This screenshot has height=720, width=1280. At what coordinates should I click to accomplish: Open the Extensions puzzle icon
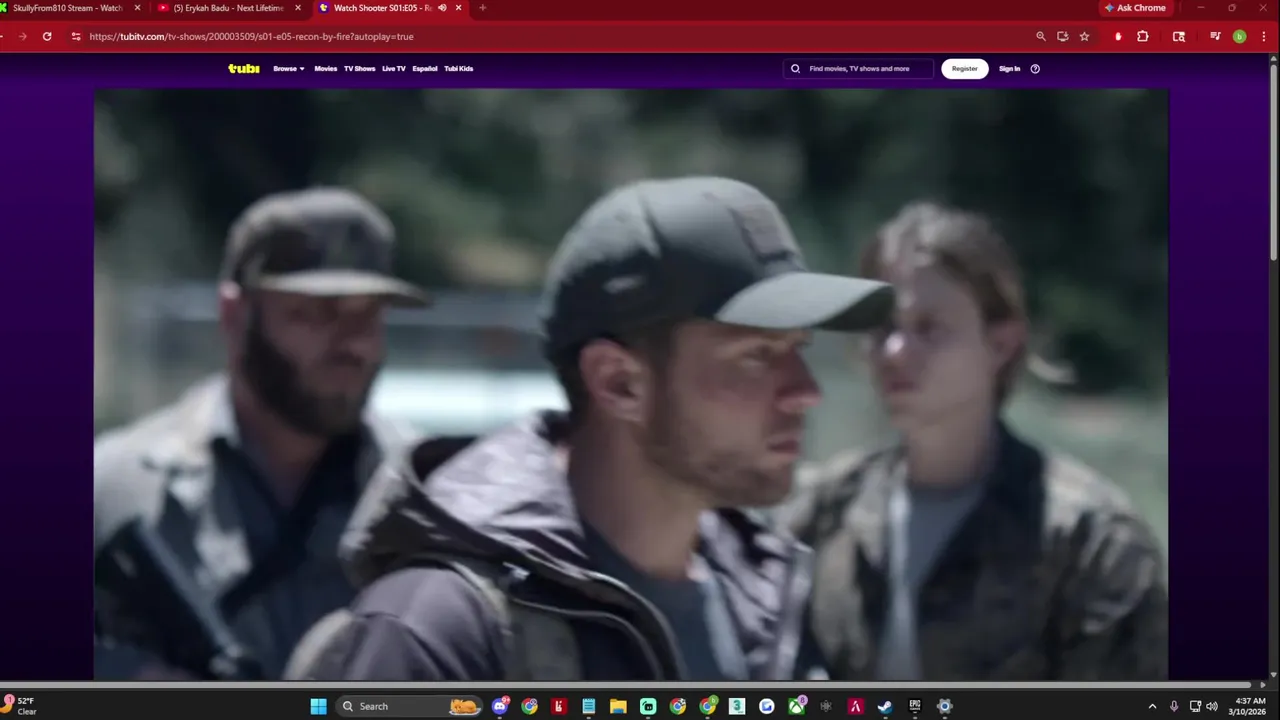coord(1143,36)
